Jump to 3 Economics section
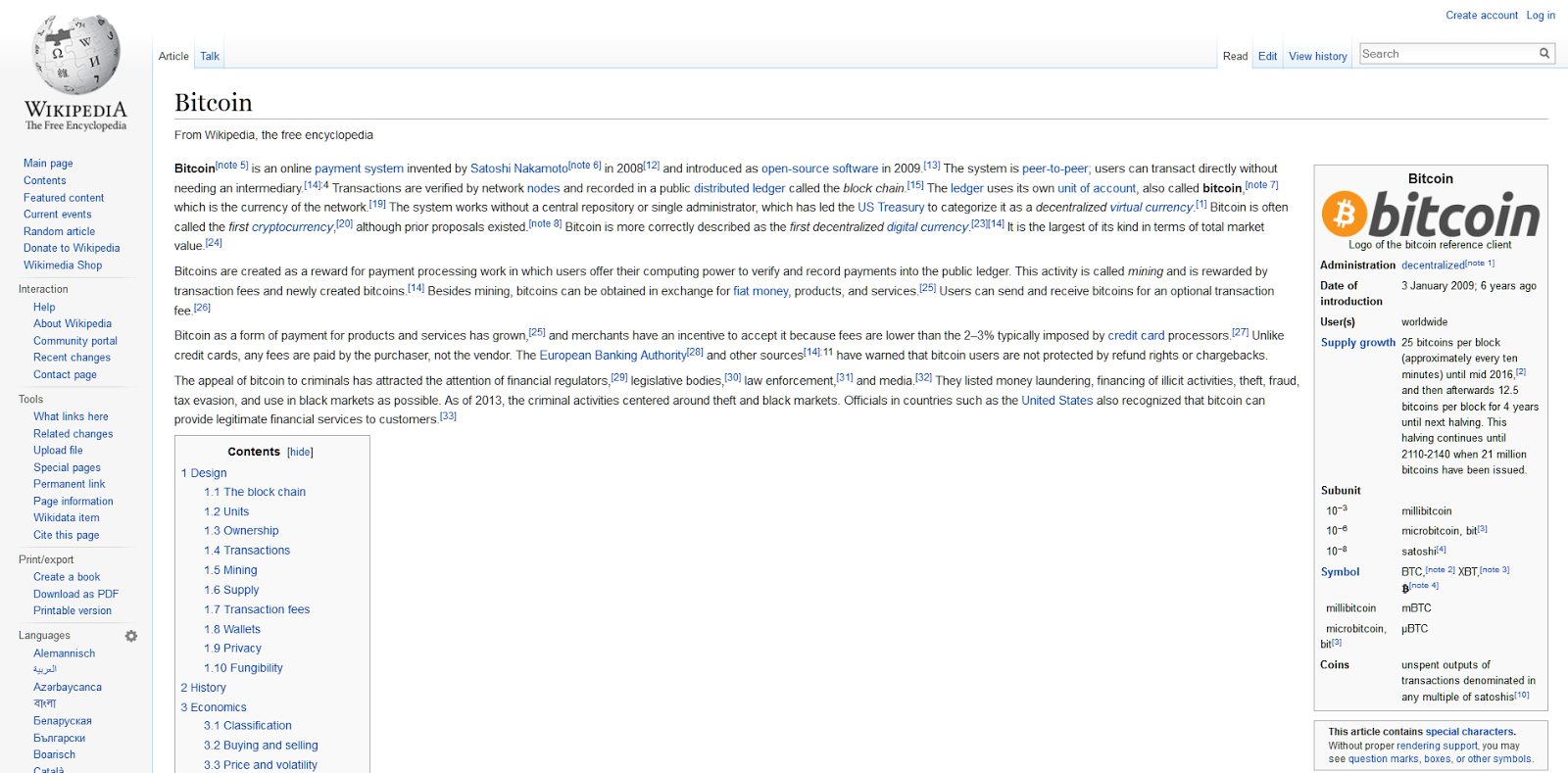Screen dimensions: 1568x773 pyautogui.click(x=214, y=708)
